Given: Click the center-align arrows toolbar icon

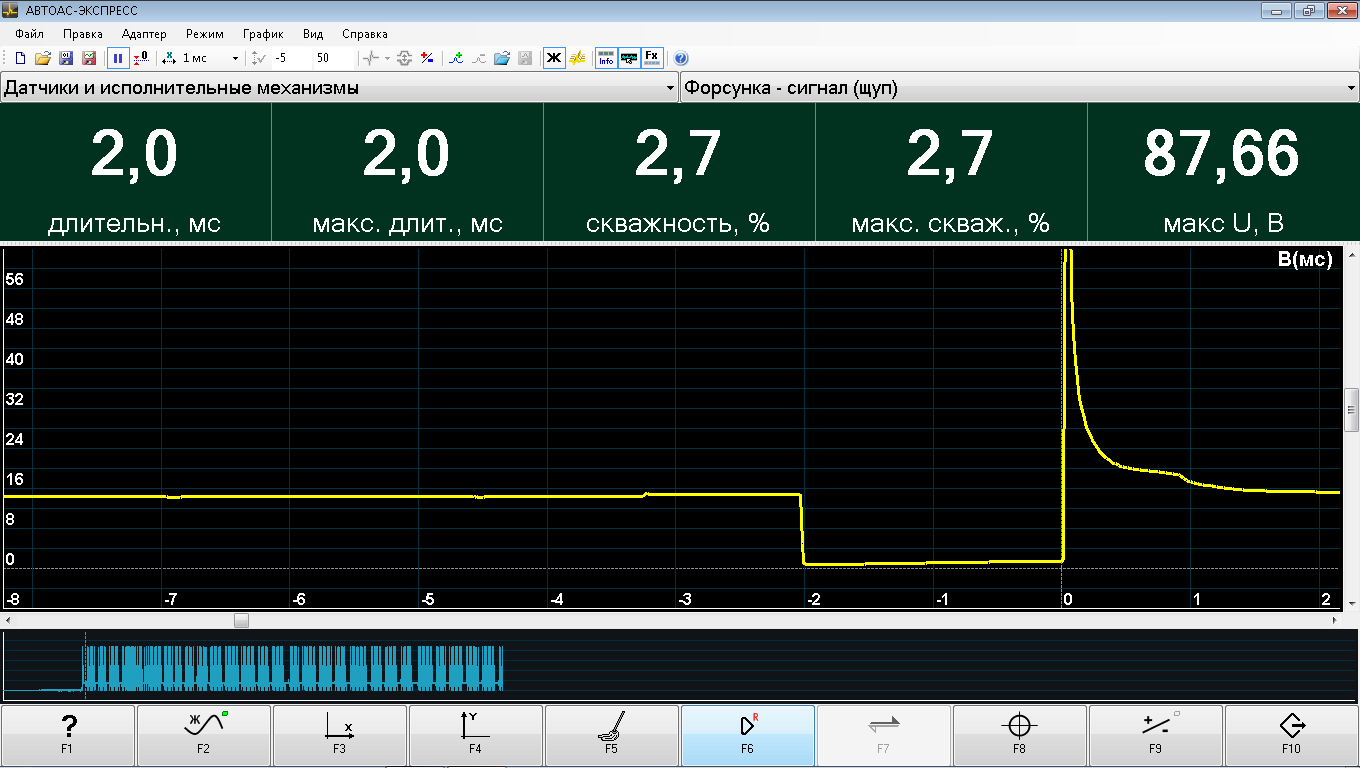Looking at the screenshot, I should 404,58.
